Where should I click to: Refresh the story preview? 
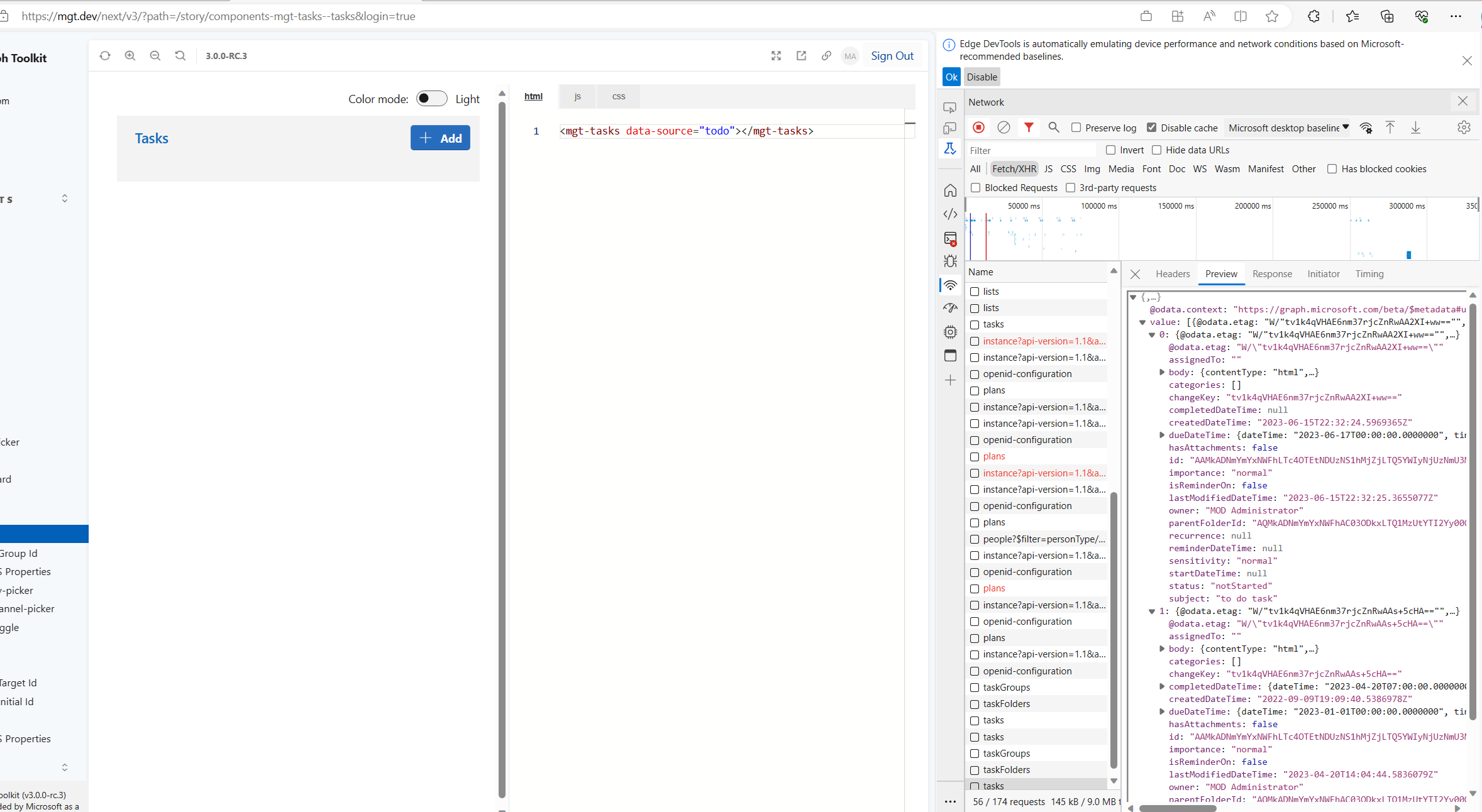click(x=104, y=55)
